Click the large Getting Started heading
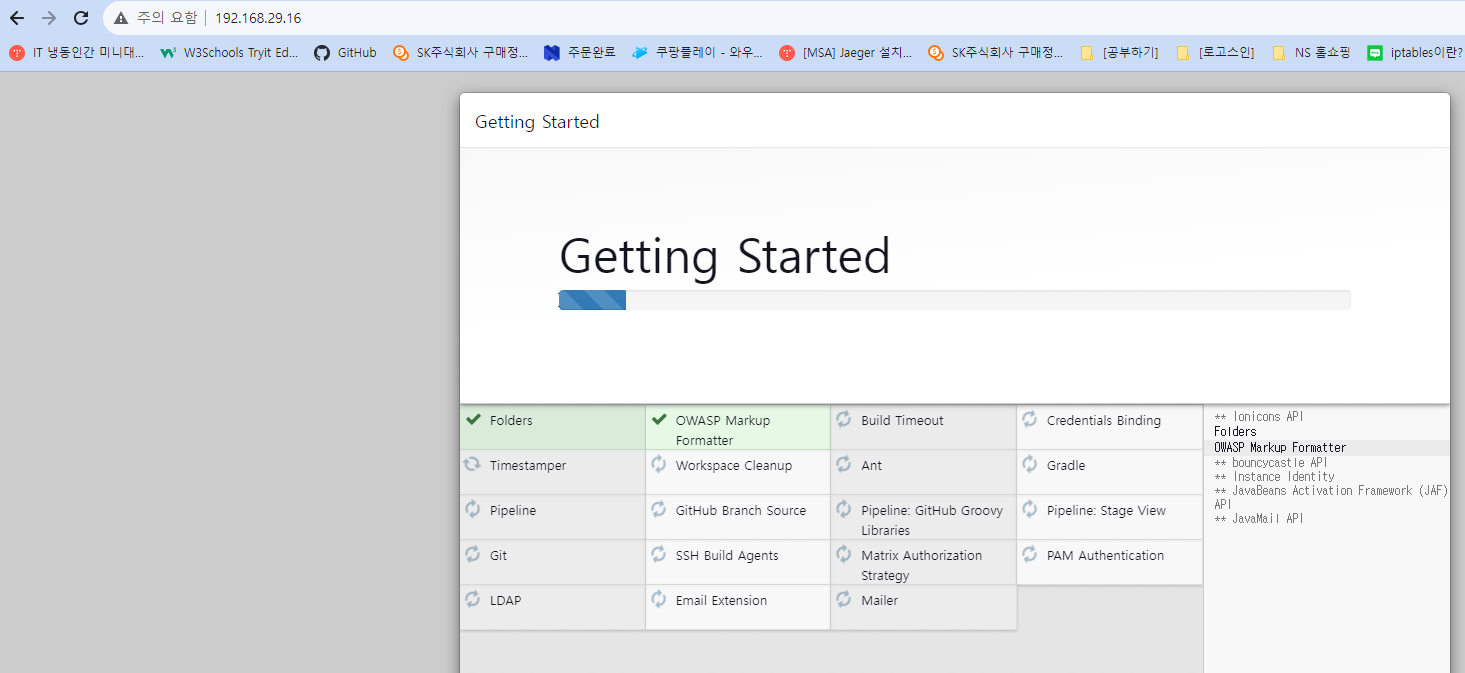 click(x=724, y=256)
